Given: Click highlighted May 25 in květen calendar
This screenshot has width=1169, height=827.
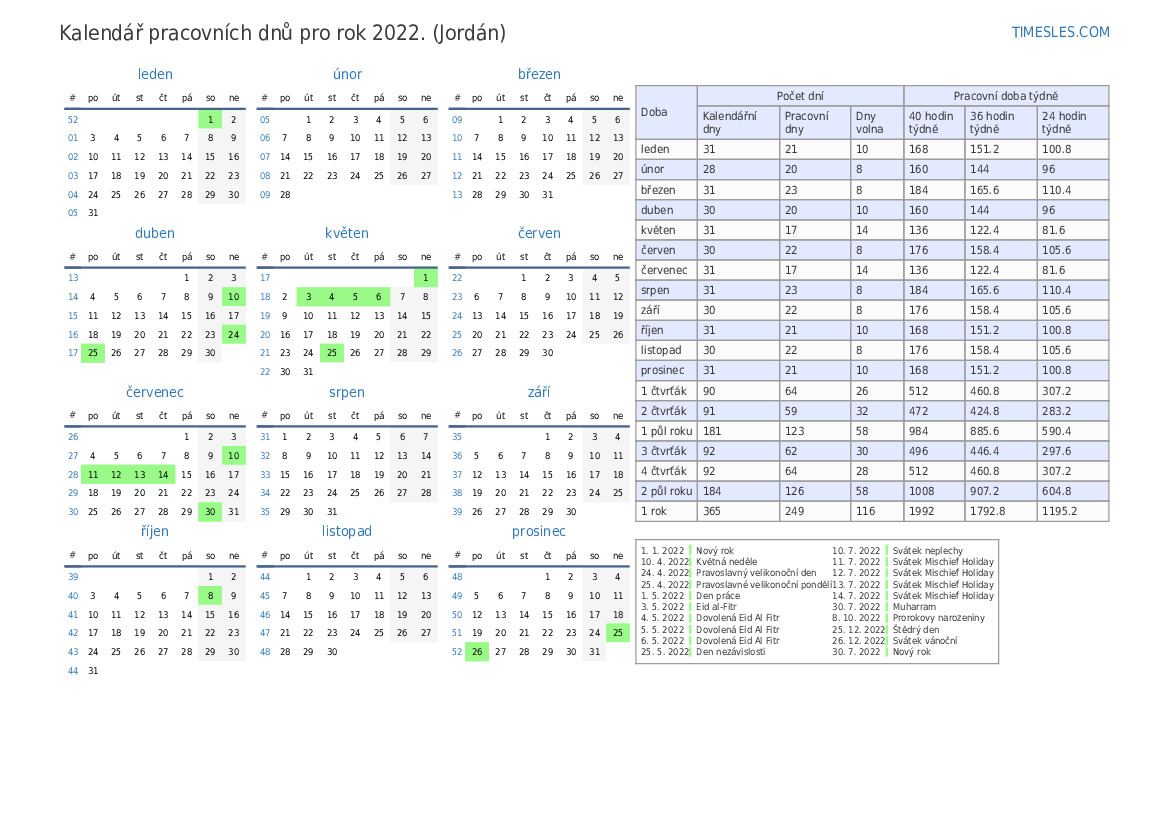Looking at the screenshot, I should [x=332, y=353].
